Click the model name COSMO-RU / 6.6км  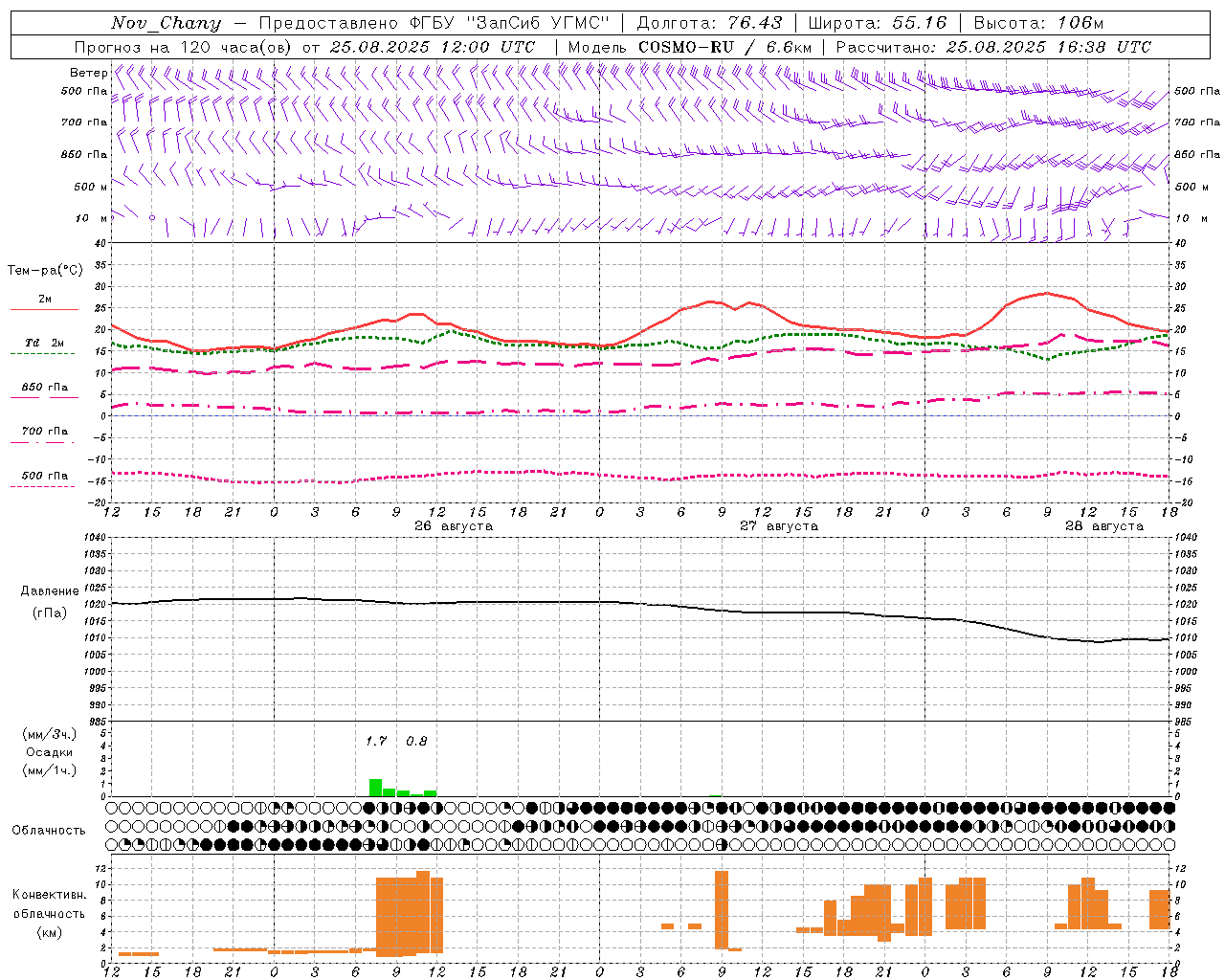point(724,47)
